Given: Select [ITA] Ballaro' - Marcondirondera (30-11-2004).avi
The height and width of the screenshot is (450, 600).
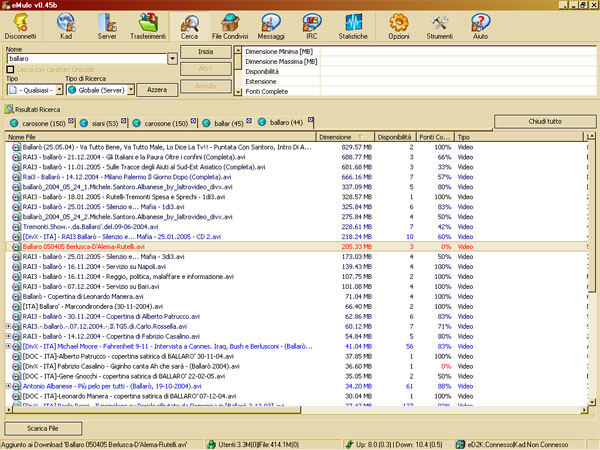Looking at the screenshot, I should coord(93,307).
